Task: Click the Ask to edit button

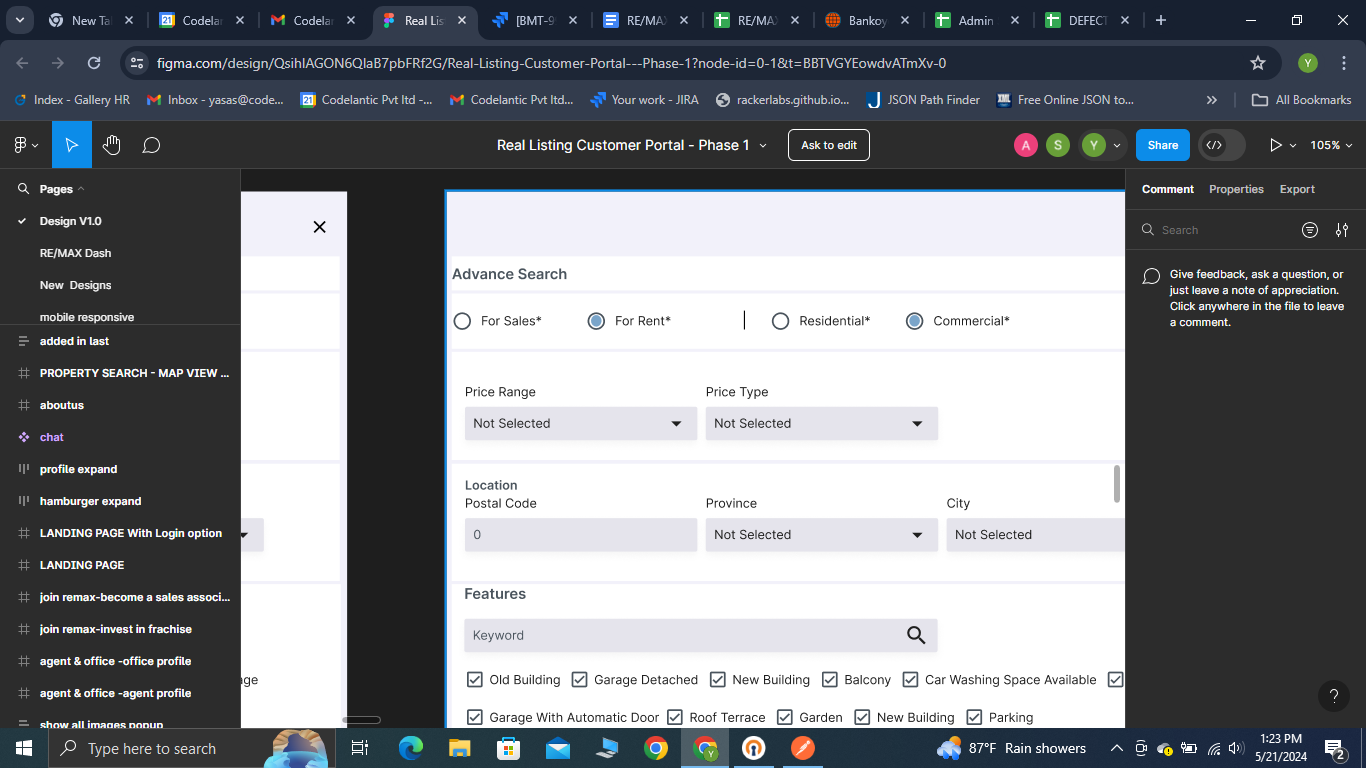Action: coord(829,145)
